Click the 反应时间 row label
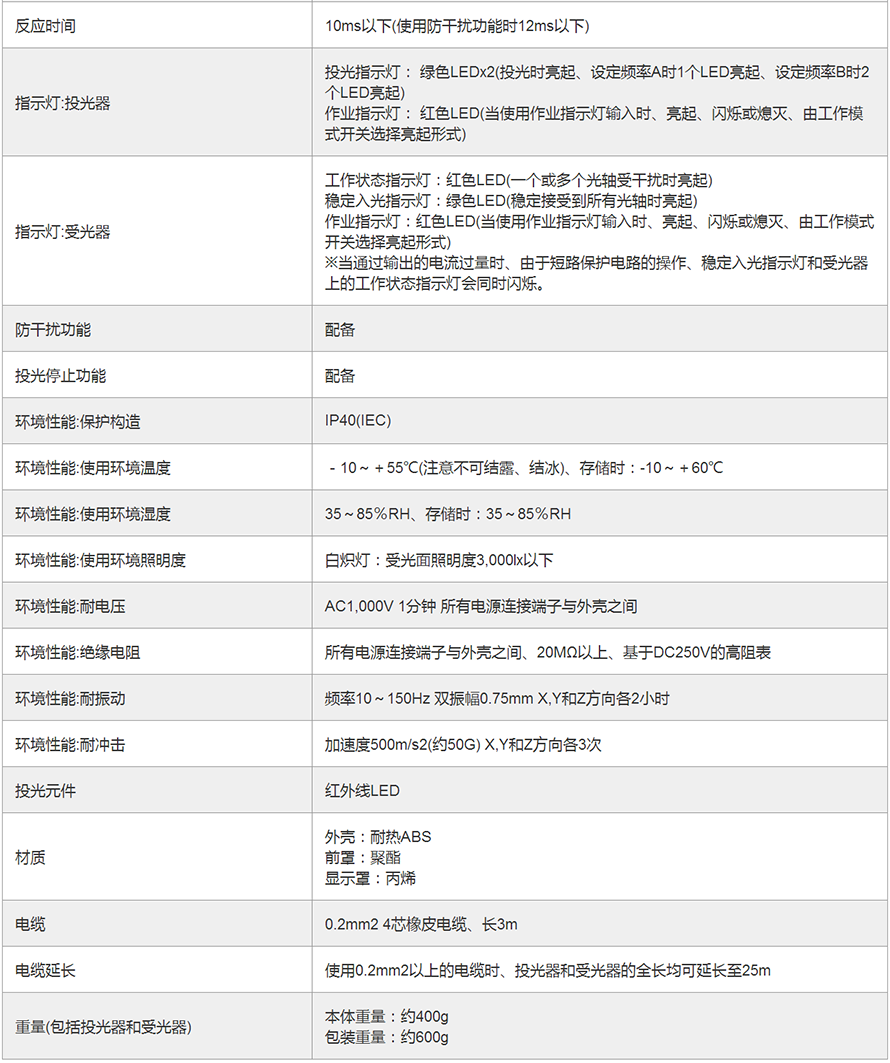Image resolution: width=890 pixels, height=1063 pixels. pos(45,26)
